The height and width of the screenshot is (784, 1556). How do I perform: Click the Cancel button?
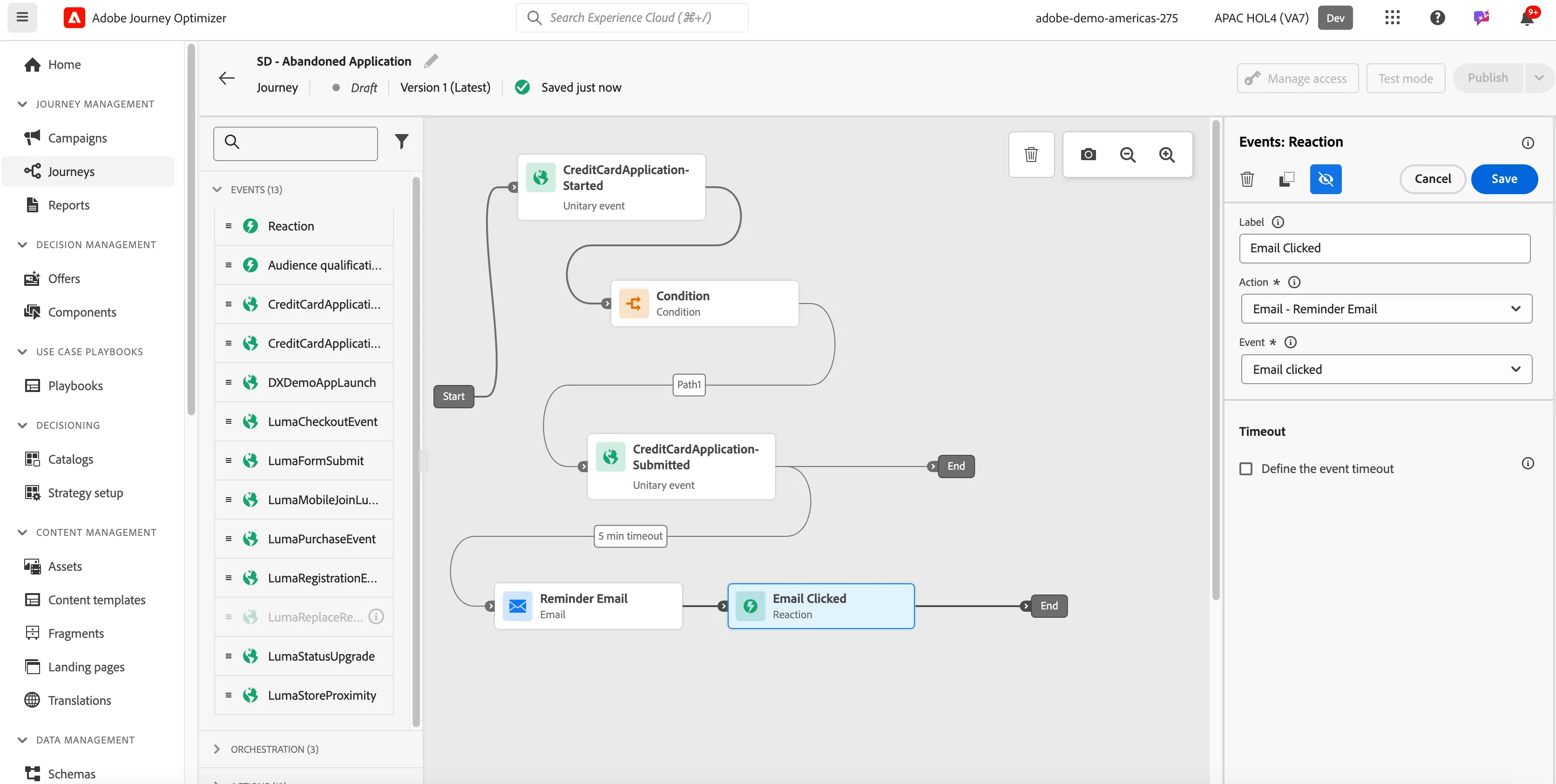pyautogui.click(x=1432, y=179)
